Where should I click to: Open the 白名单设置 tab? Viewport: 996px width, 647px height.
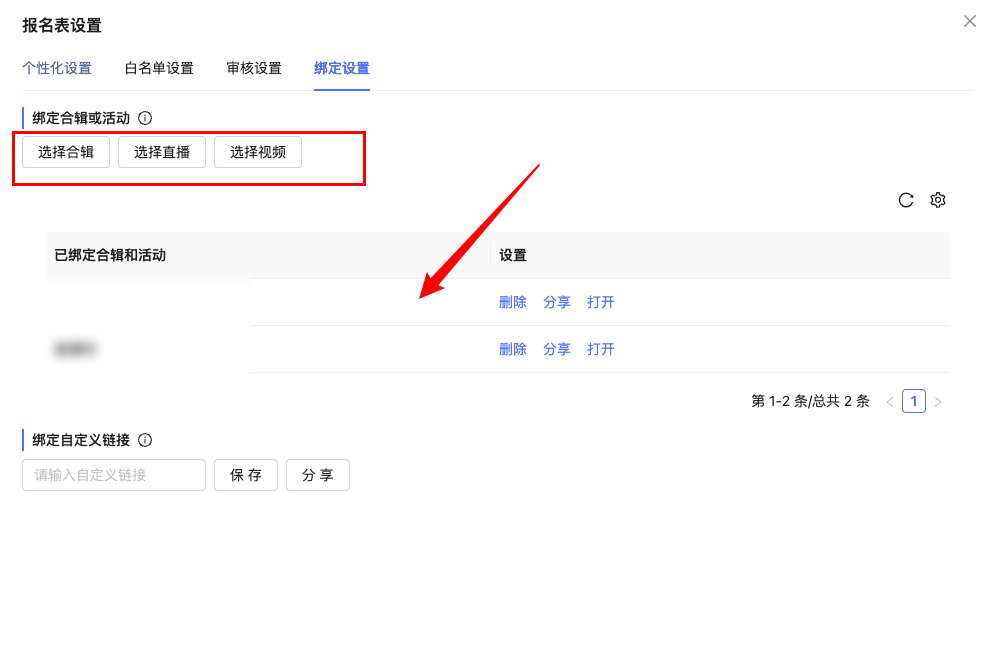[x=159, y=68]
